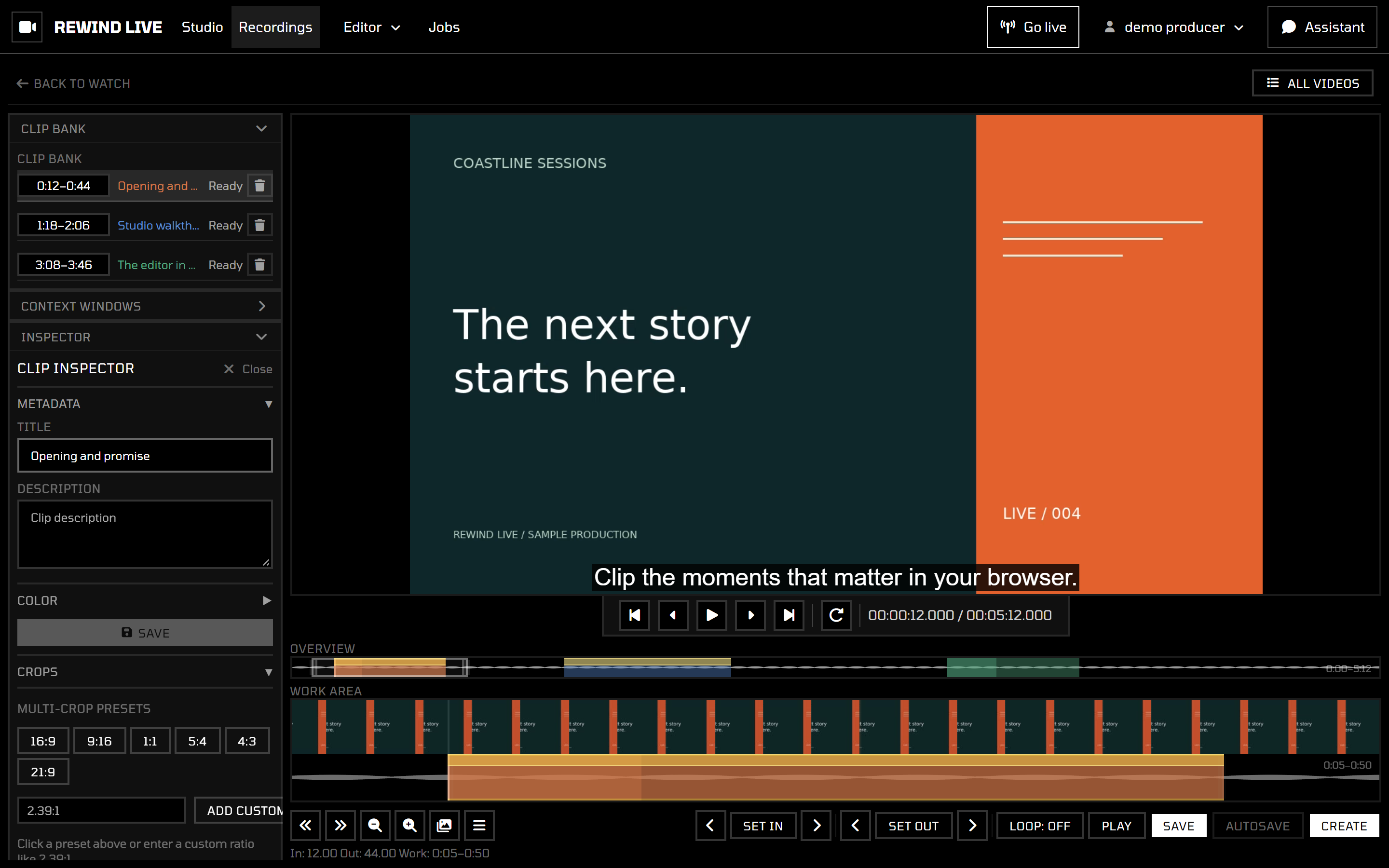Select the 9:16 crop preset
Viewport: 1389px width, 868px height.
click(99, 741)
